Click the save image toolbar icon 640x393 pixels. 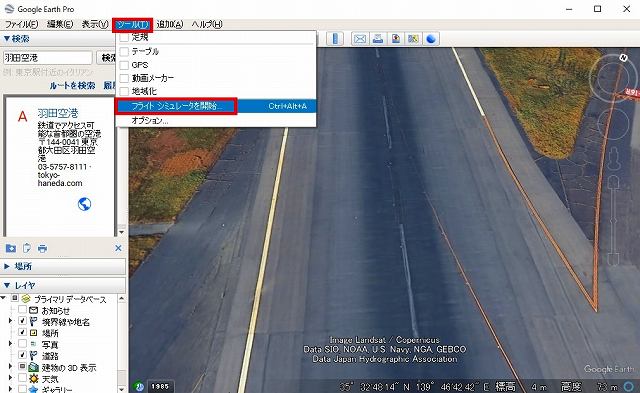pyautogui.click(x=396, y=39)
